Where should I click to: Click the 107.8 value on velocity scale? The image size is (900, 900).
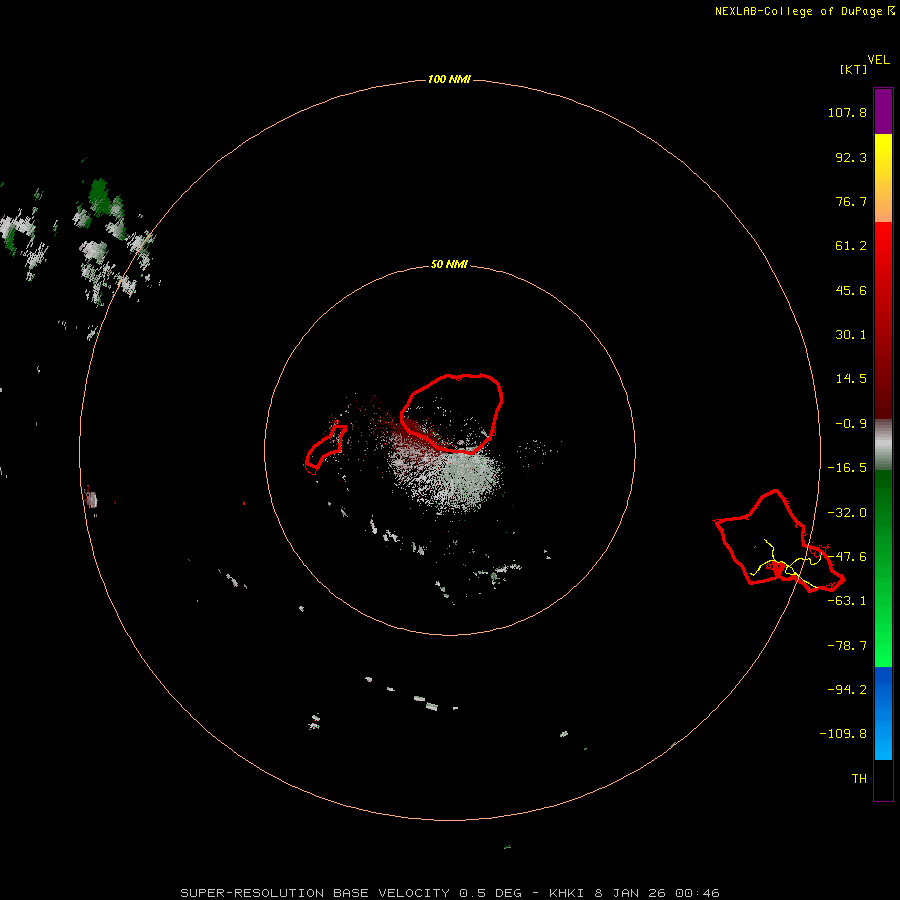tap(847, 112)
